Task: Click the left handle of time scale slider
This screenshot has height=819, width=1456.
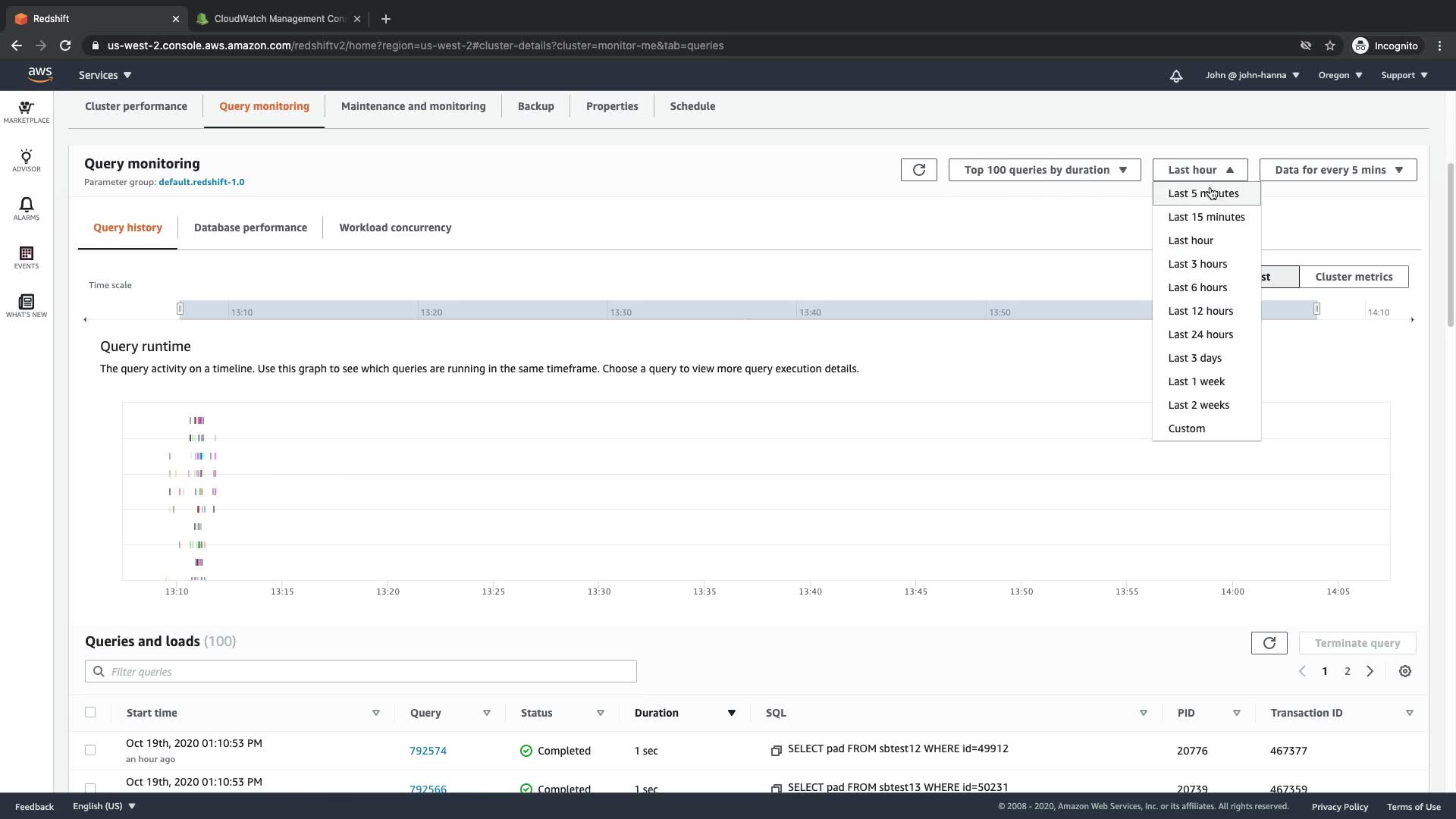Action: 180,309
